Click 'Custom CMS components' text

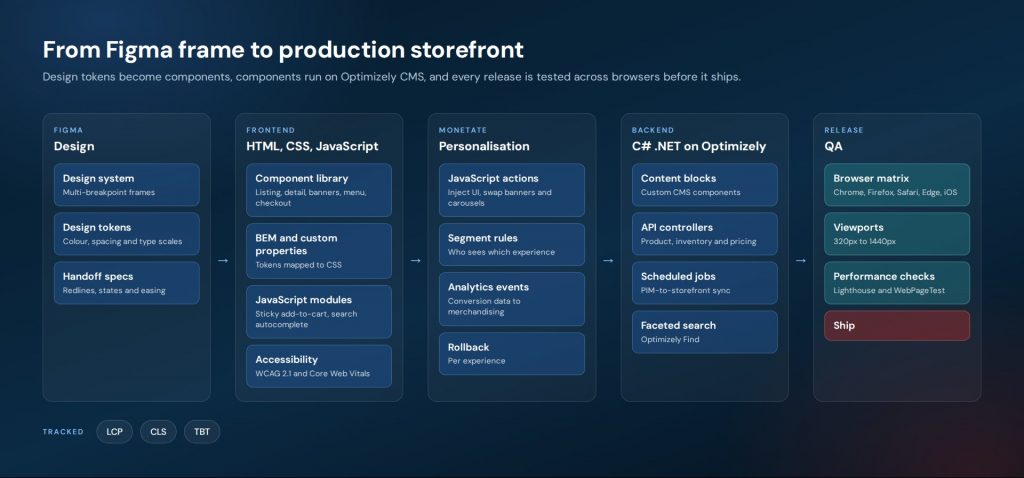click(691, 193)
